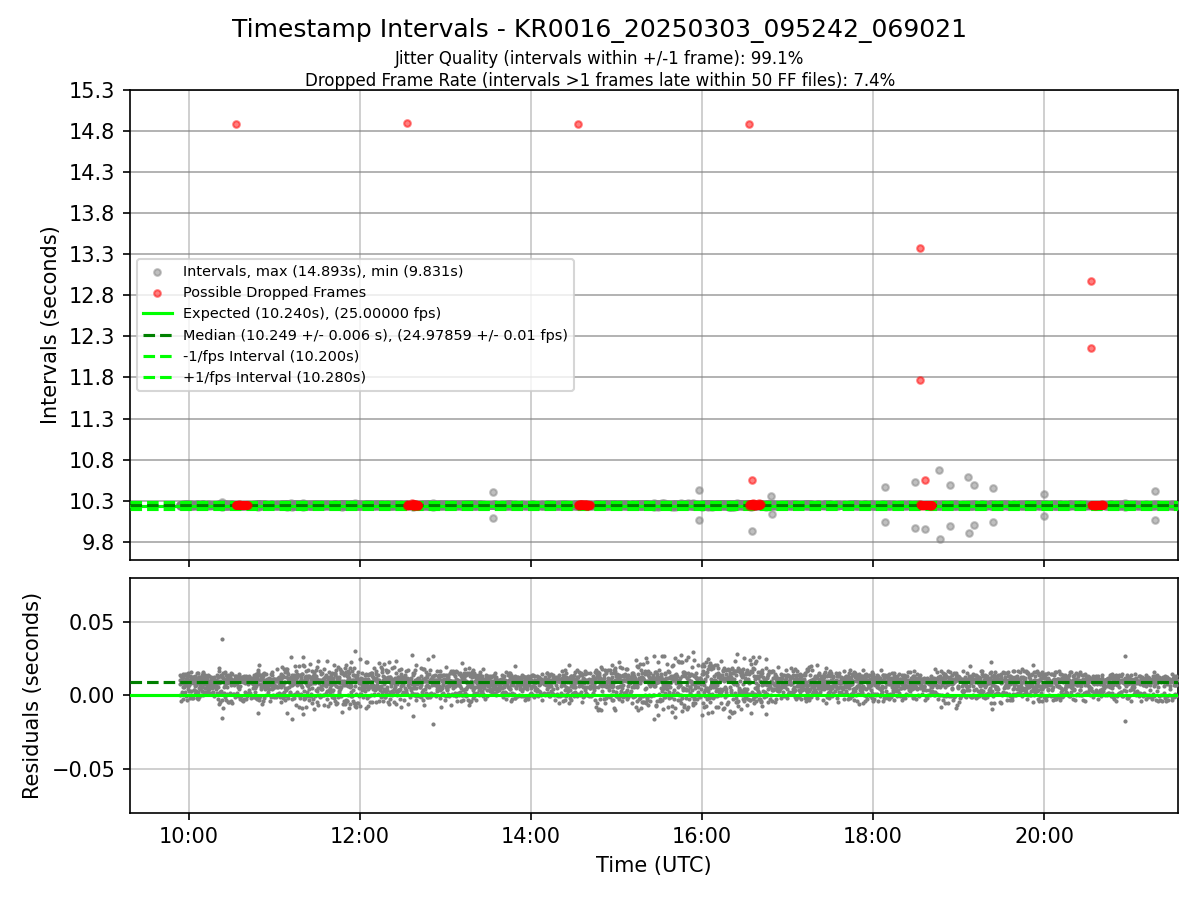Click the gray legend marker beside 'Intervals, max'
Screen dimensions: 1200x900
(157, 271)
